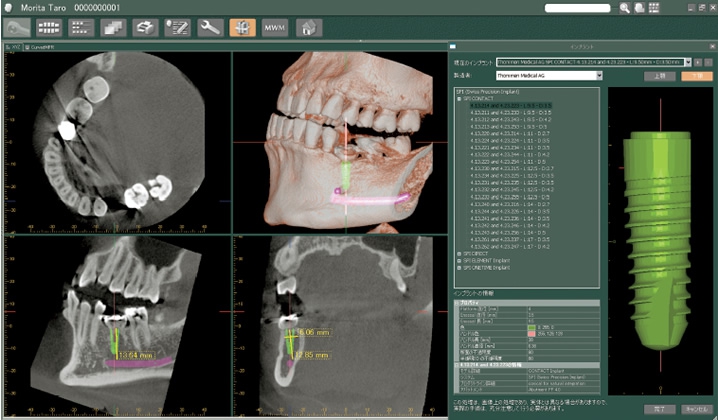Click the キャンセル cancel button
This screenshot has height=420, width=718.
691,409
